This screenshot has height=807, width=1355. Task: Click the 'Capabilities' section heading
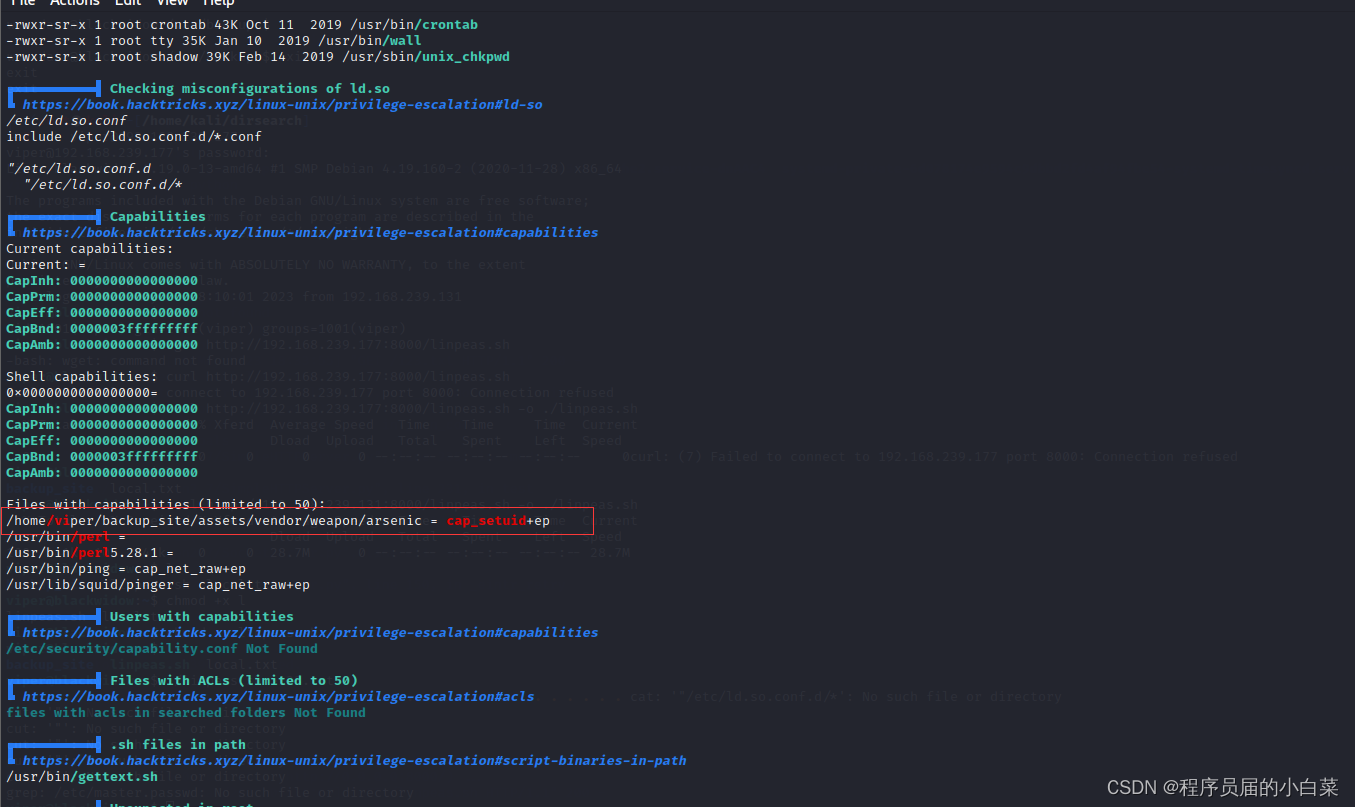pyautogui.click(x=158, y=216)
